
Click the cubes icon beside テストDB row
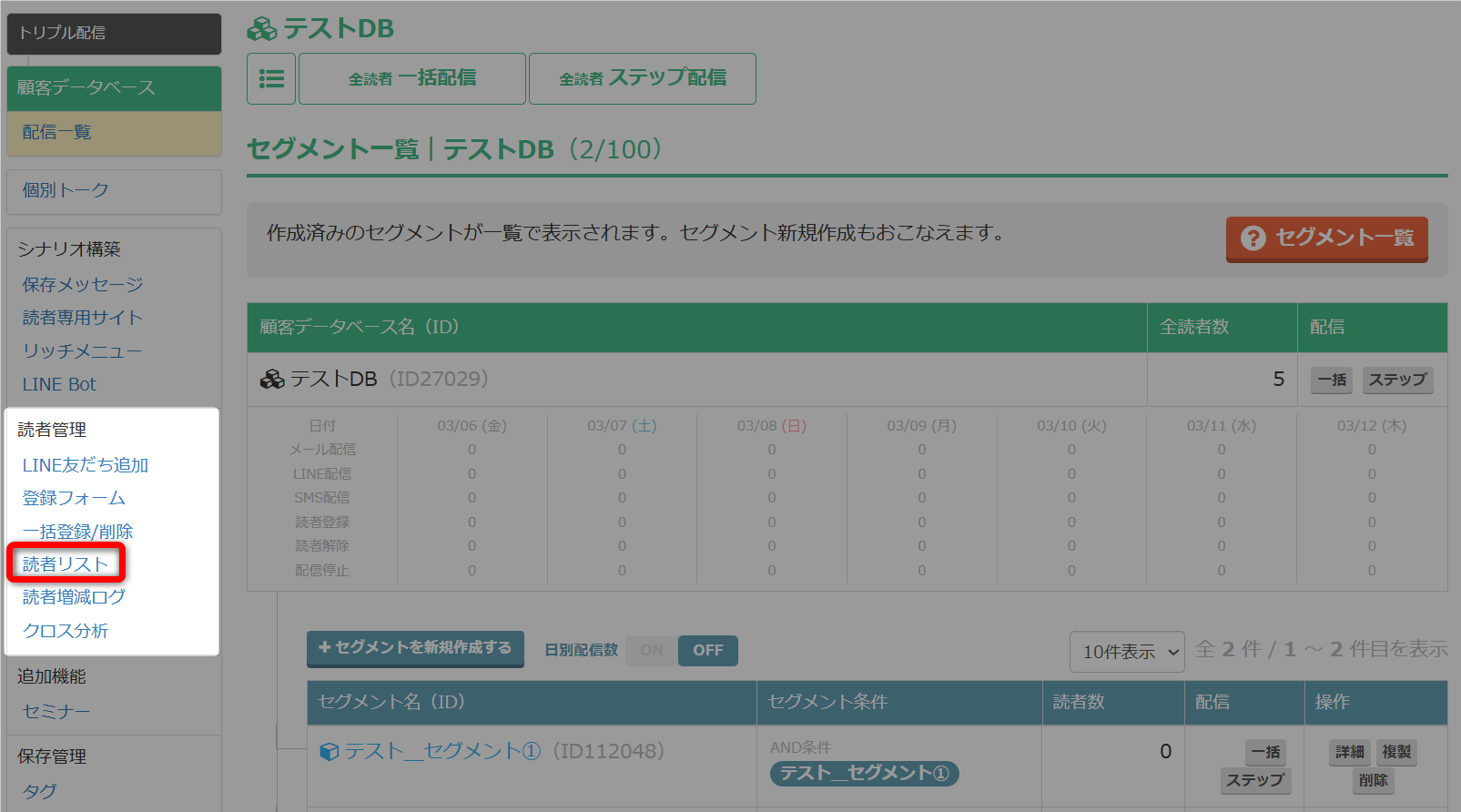coord(272,380)
